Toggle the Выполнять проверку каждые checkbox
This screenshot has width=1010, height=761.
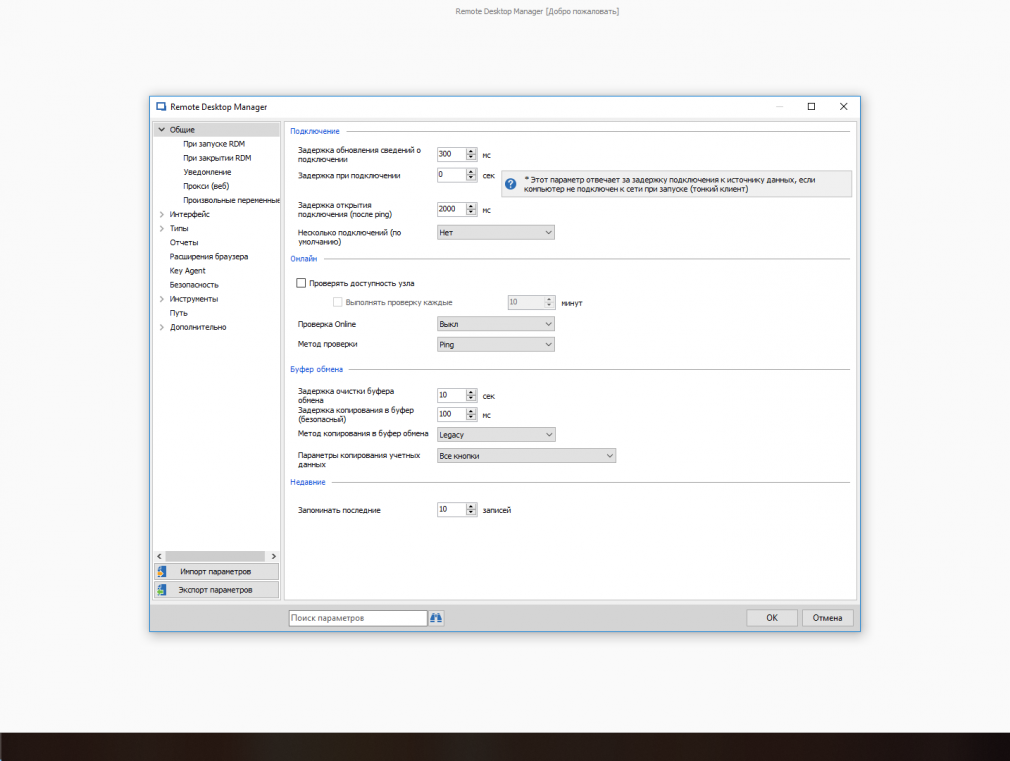click(x=338, y=302)
